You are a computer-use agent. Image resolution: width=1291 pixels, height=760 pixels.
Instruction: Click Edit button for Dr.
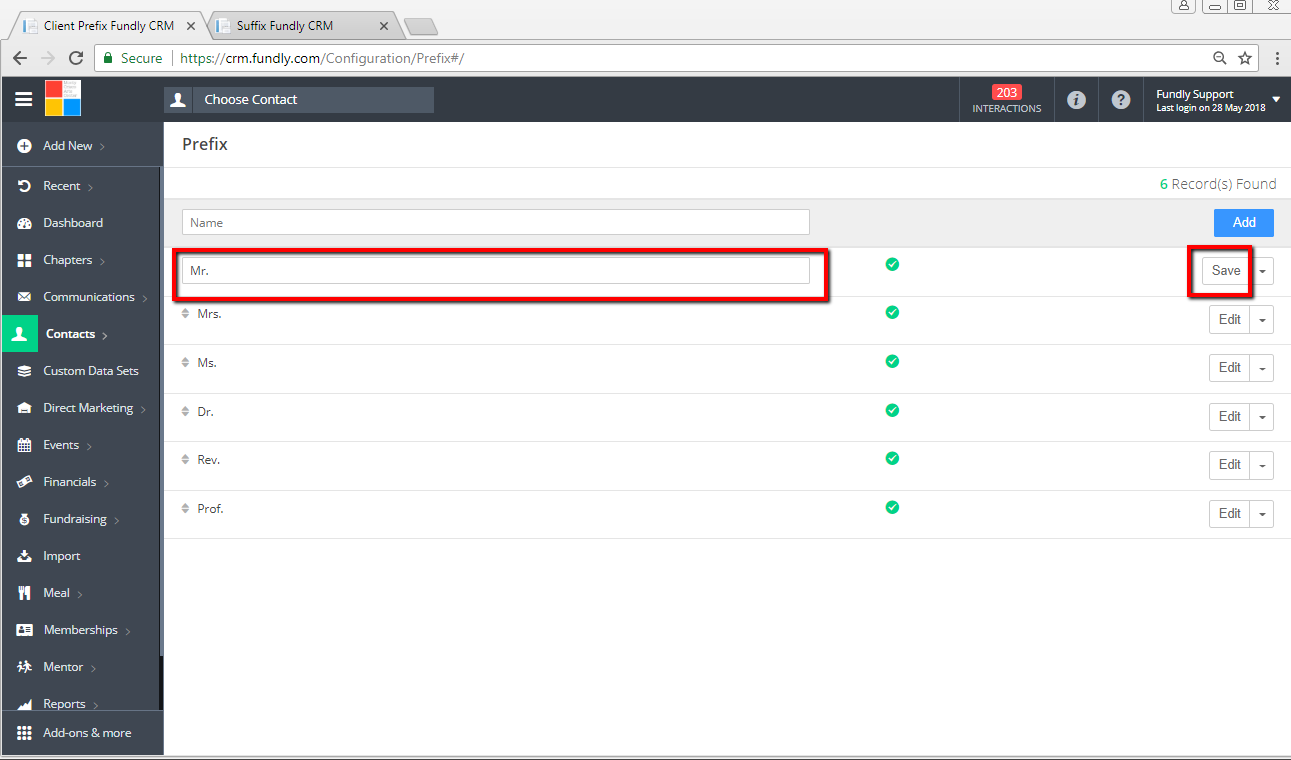coord(1230,417)
